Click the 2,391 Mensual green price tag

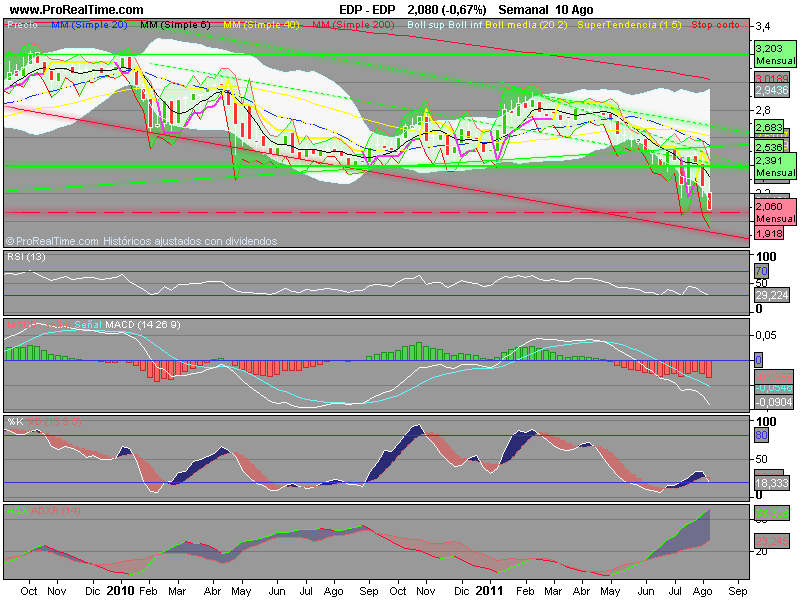click(x=775, y=166)
